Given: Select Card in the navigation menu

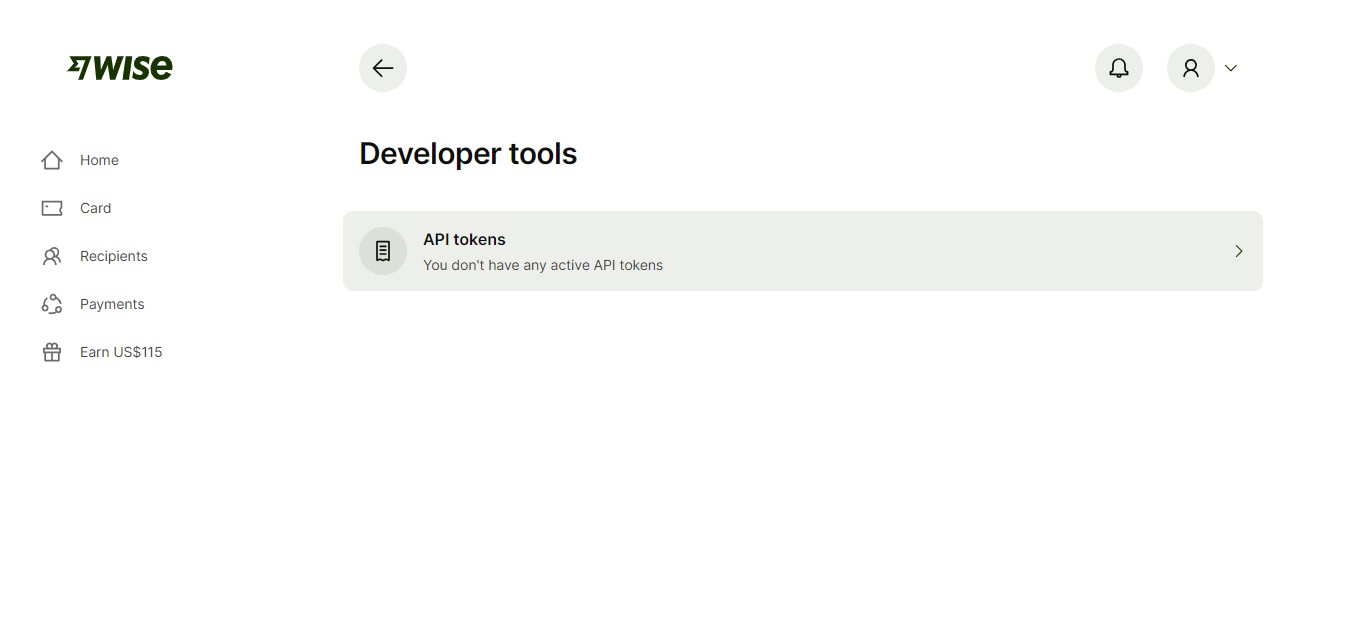Looking at the screenshot, I should 96,208.
